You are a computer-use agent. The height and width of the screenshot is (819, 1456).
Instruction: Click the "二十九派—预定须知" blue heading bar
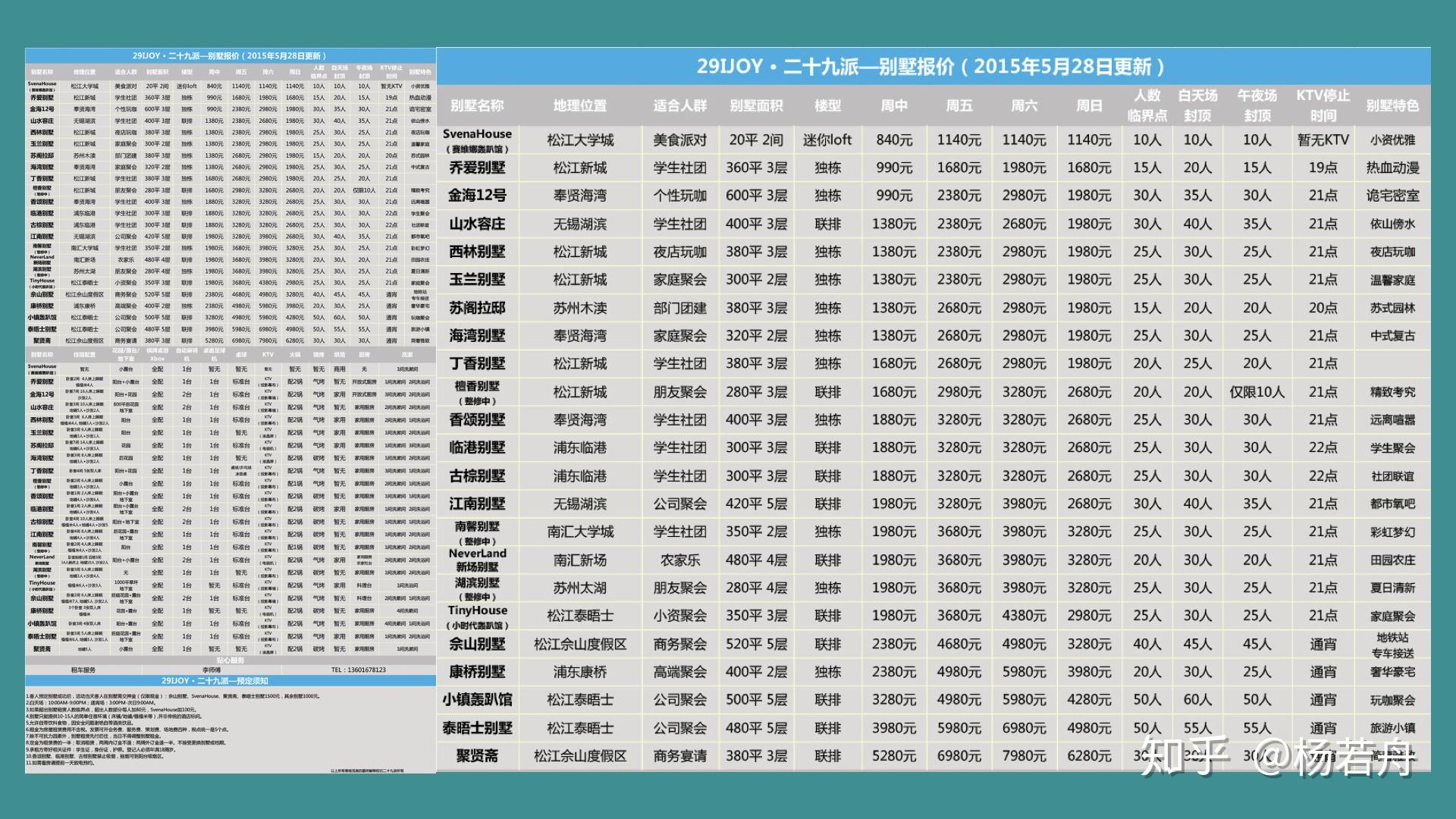pos(215,681)
